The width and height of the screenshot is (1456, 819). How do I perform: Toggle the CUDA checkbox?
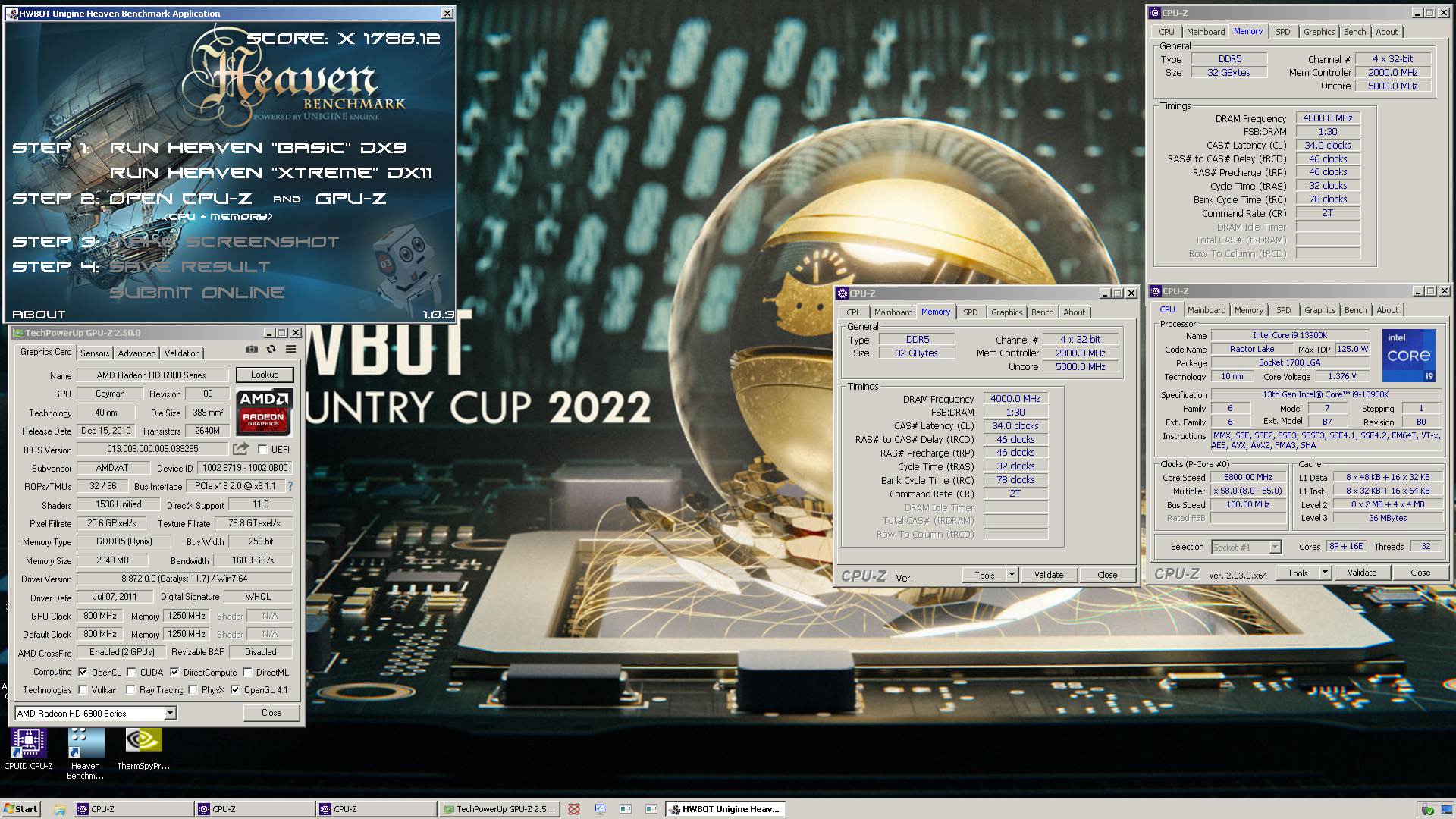click(131, 672)
